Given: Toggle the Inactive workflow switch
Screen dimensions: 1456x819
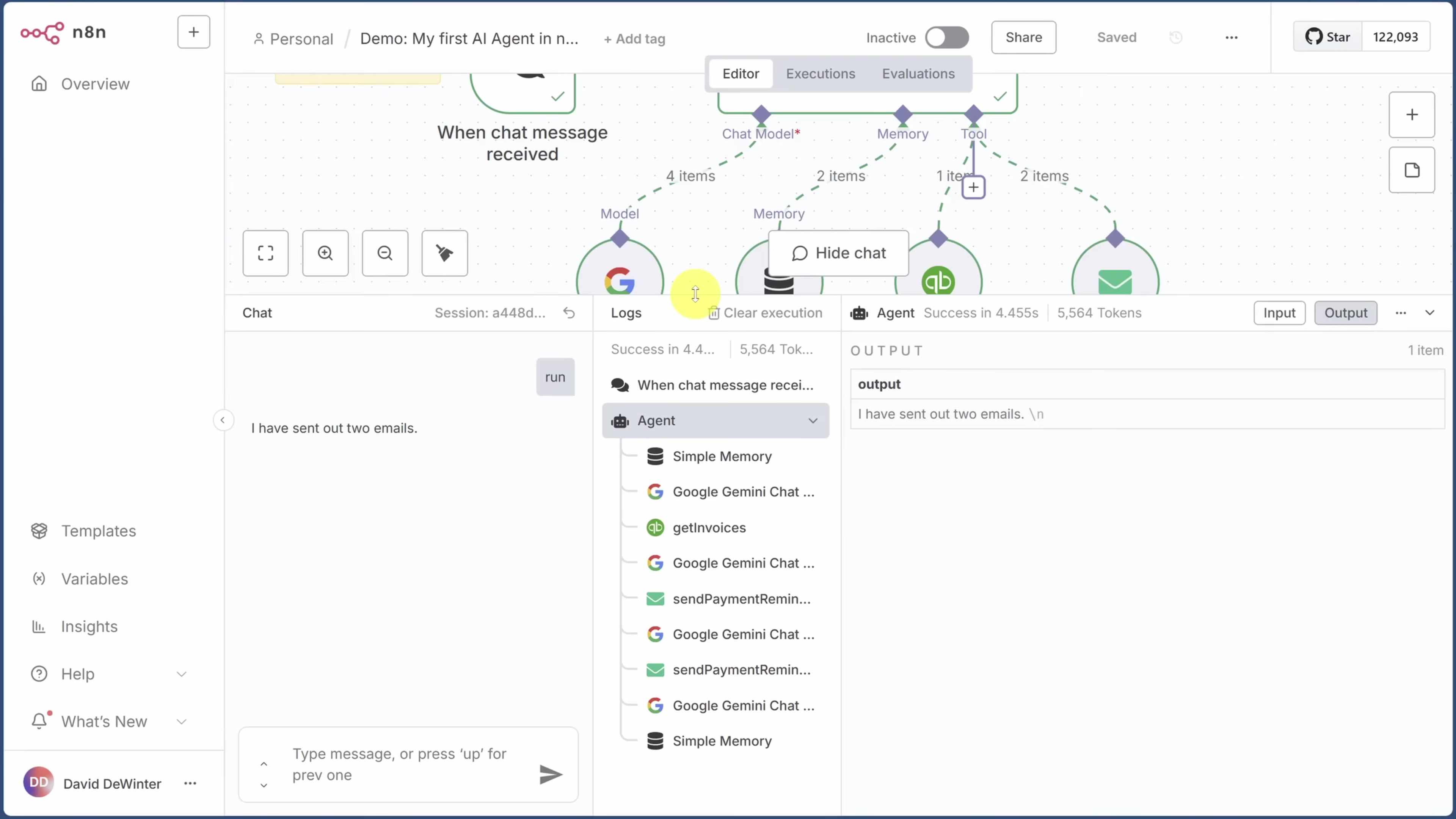Looking at the screenshot, I should tap(947, 38).
